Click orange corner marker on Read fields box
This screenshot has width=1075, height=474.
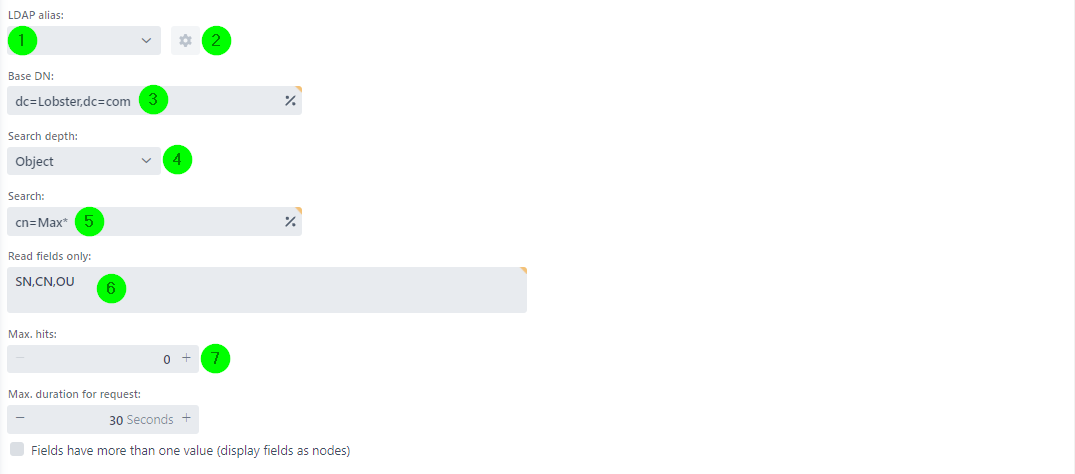click(523, 270)
